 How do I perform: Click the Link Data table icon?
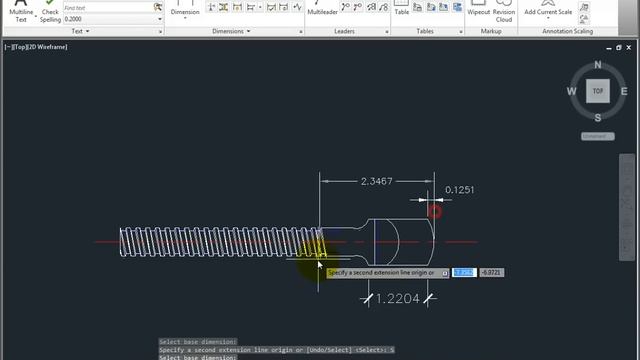pos(417,7)
